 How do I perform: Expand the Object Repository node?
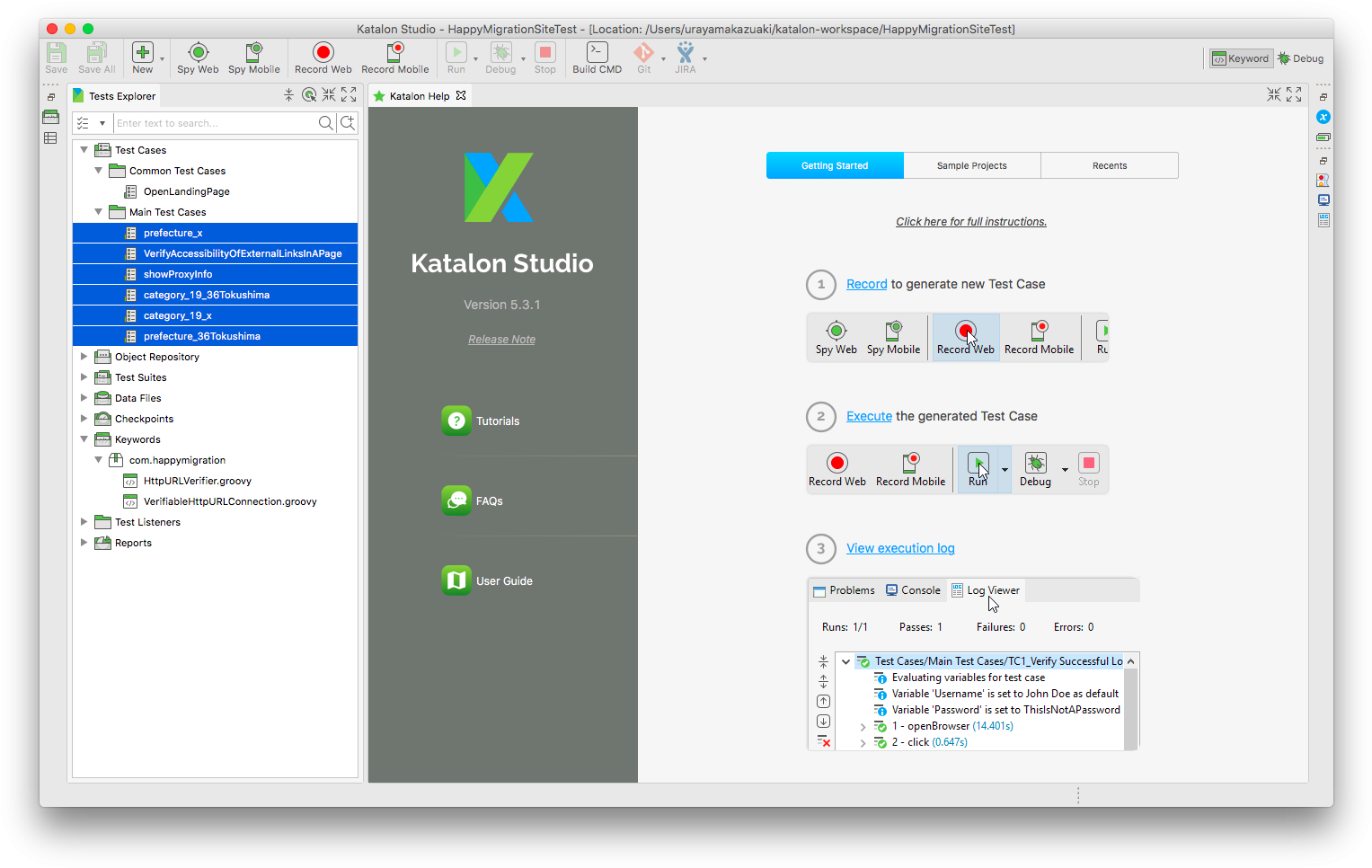coord(84,357)
